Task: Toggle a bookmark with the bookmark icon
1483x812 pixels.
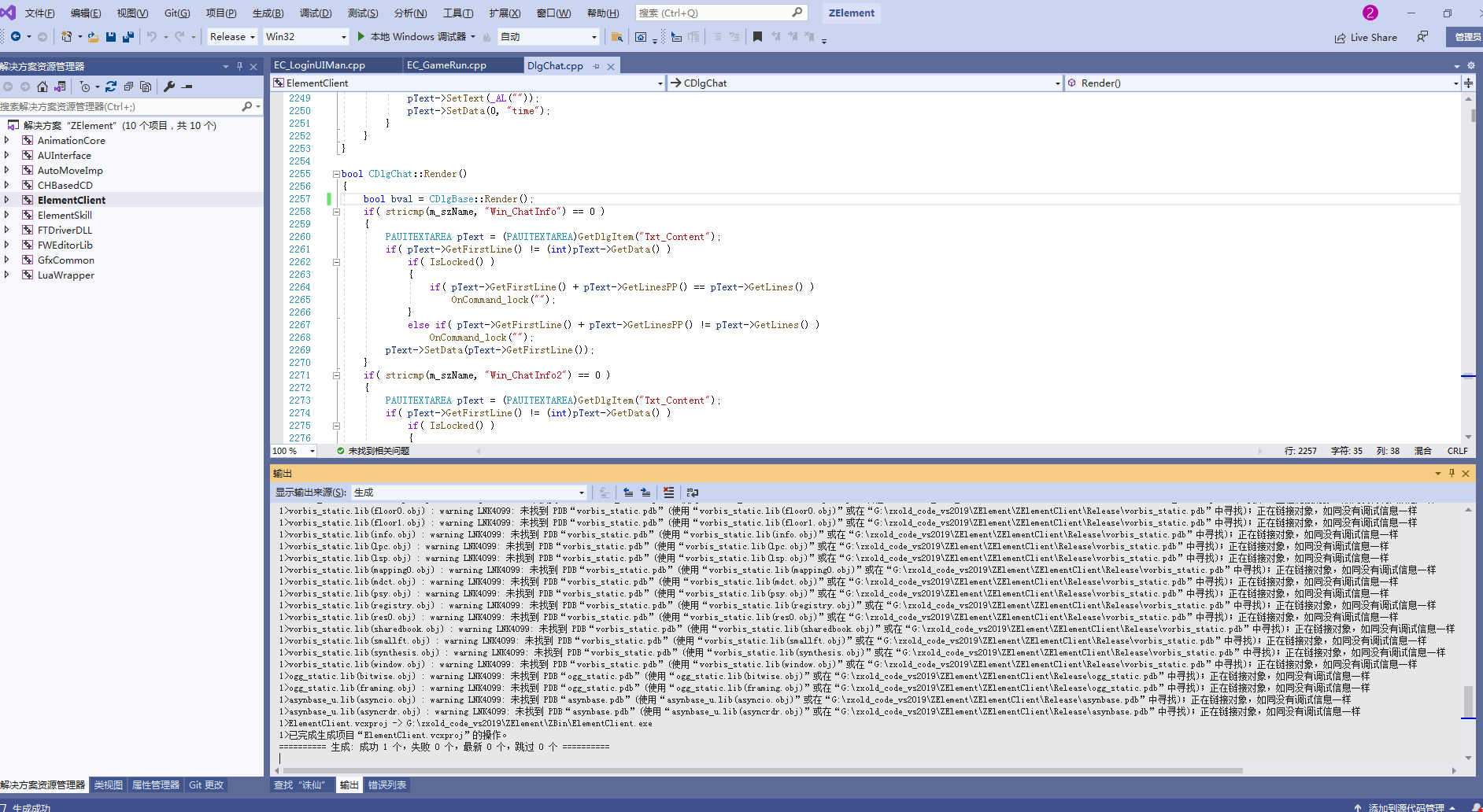Action: pos(757,36)
